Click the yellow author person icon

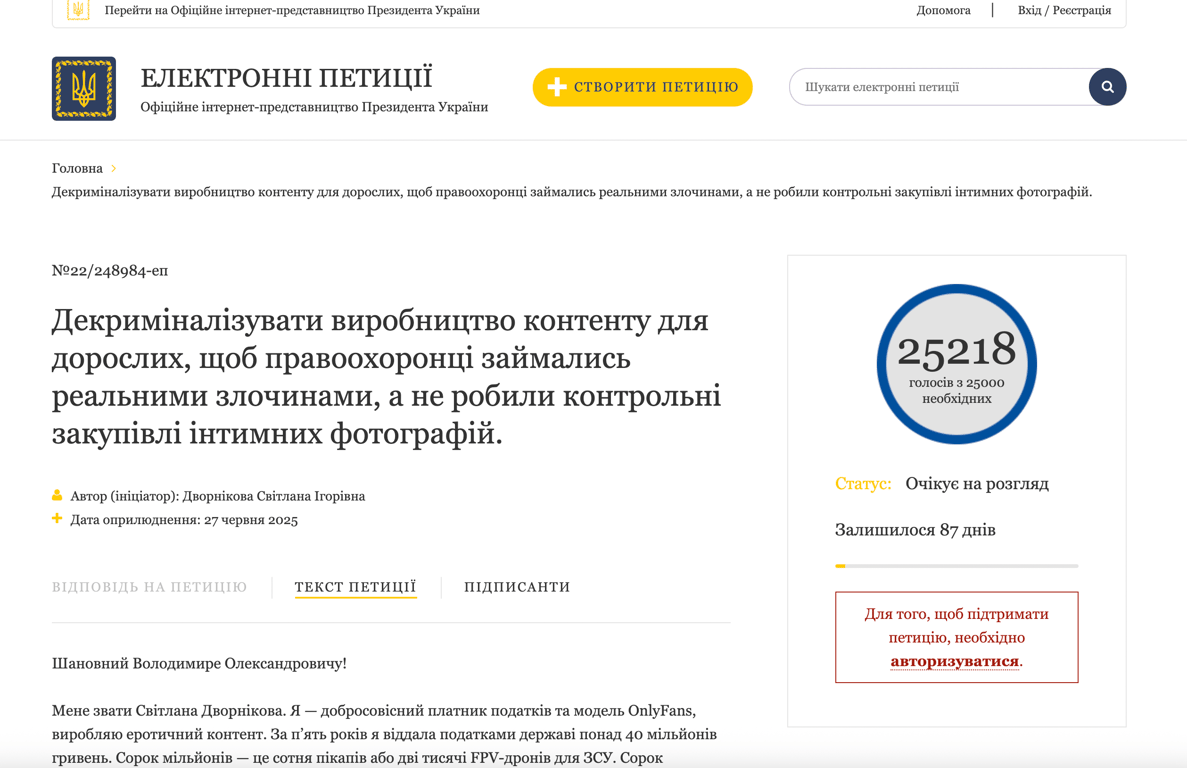(x=57, y=495)
